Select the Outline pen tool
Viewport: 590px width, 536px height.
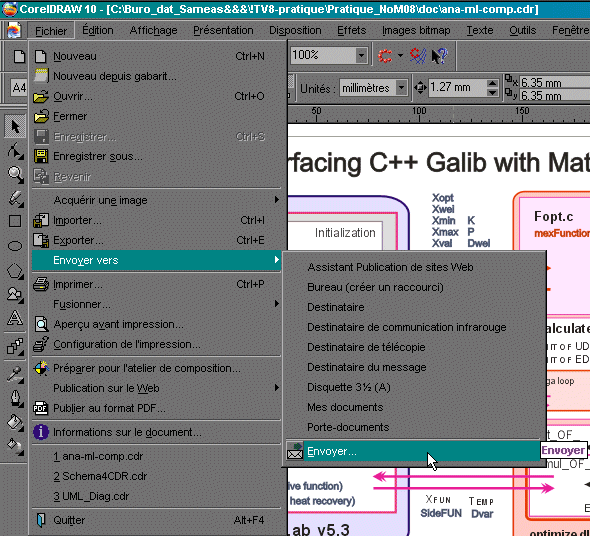click(x=15, y=398)
